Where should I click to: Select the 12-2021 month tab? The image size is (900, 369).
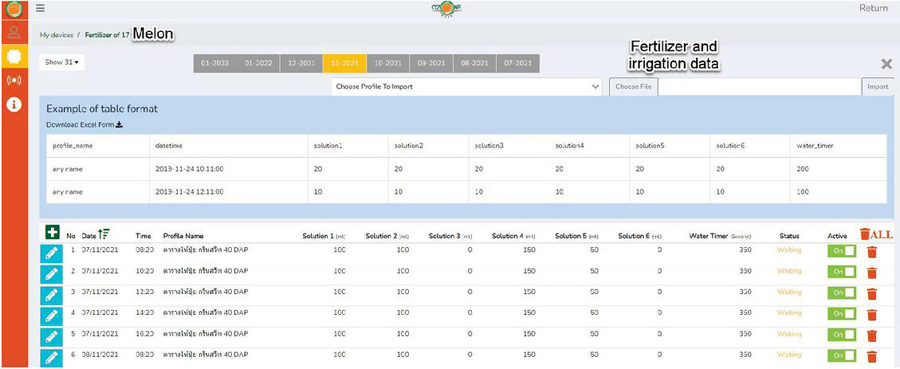(301, 64)
